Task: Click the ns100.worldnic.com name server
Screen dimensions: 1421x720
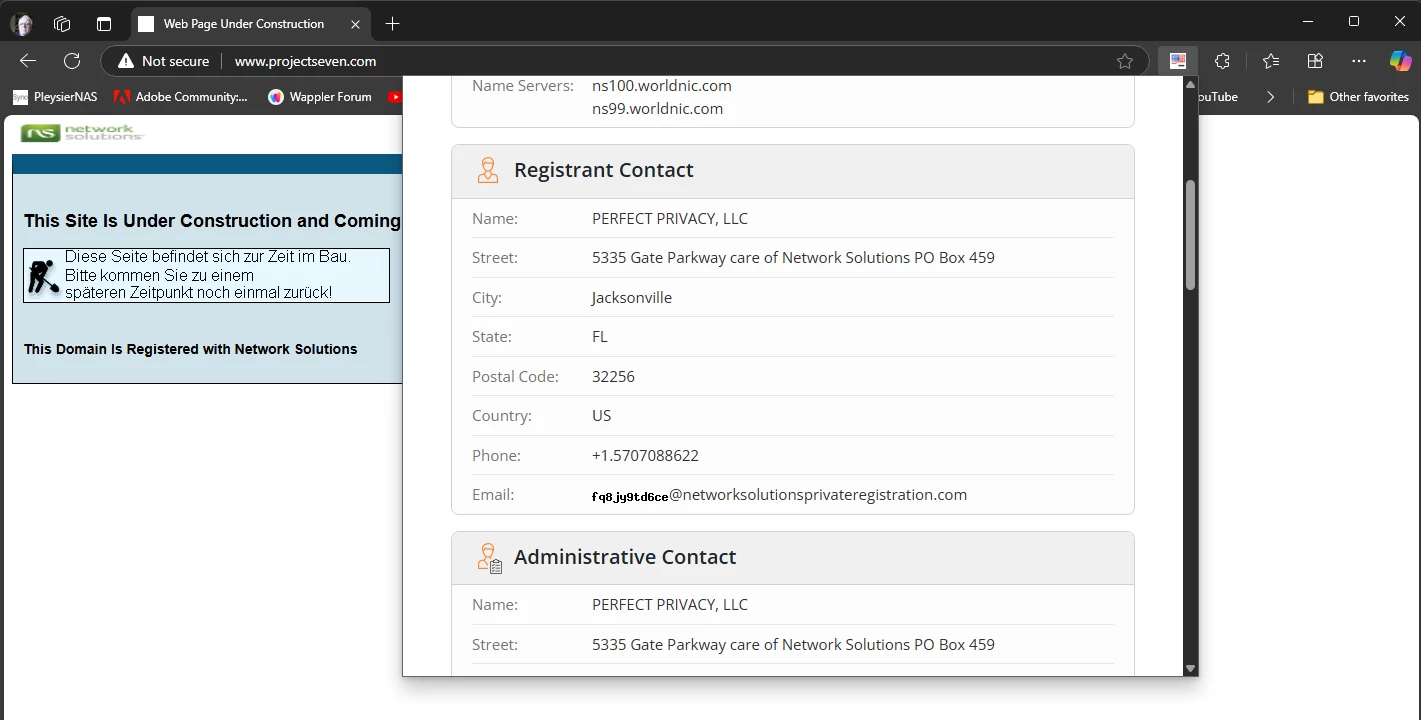Action: click(662, 86)
